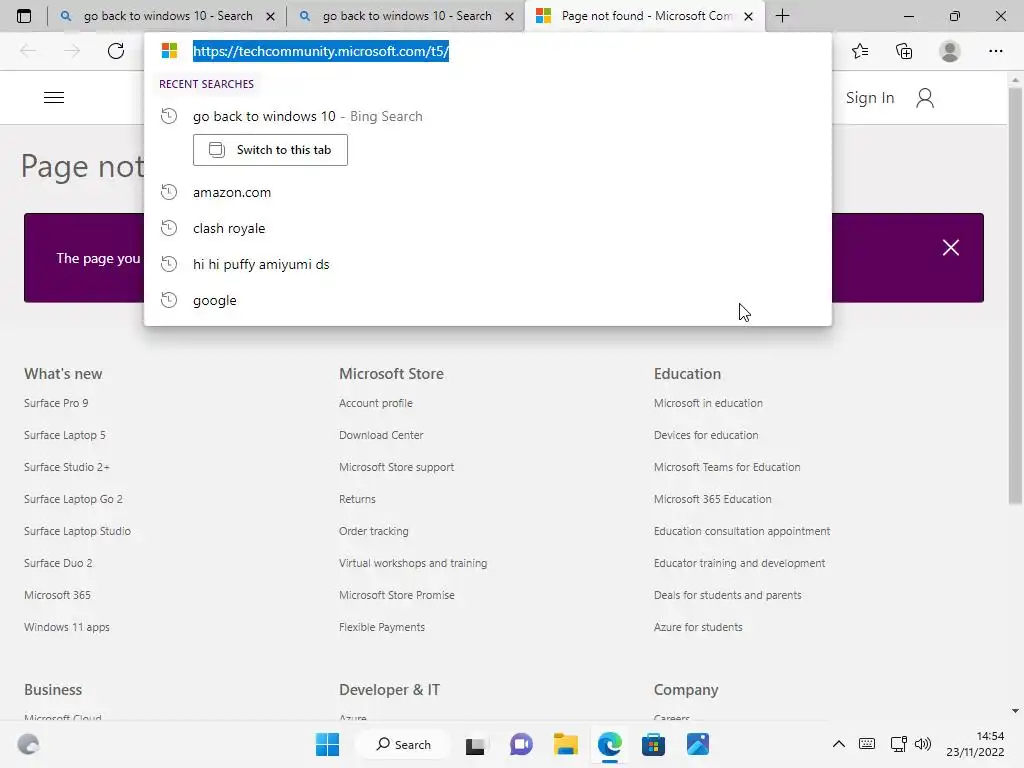Open Surface Laptop Go 2 link

tap(73, 499)
